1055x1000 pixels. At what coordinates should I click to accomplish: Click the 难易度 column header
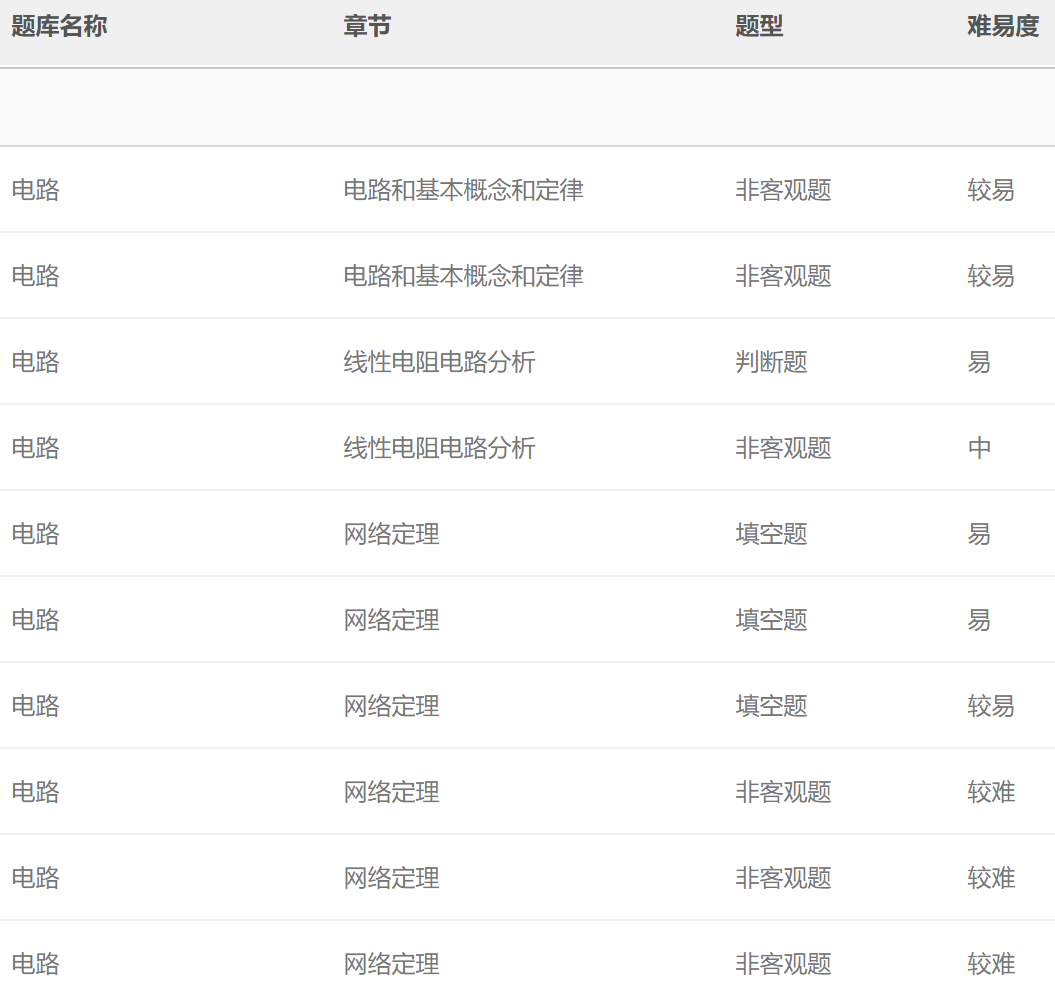coord(1003,27)
